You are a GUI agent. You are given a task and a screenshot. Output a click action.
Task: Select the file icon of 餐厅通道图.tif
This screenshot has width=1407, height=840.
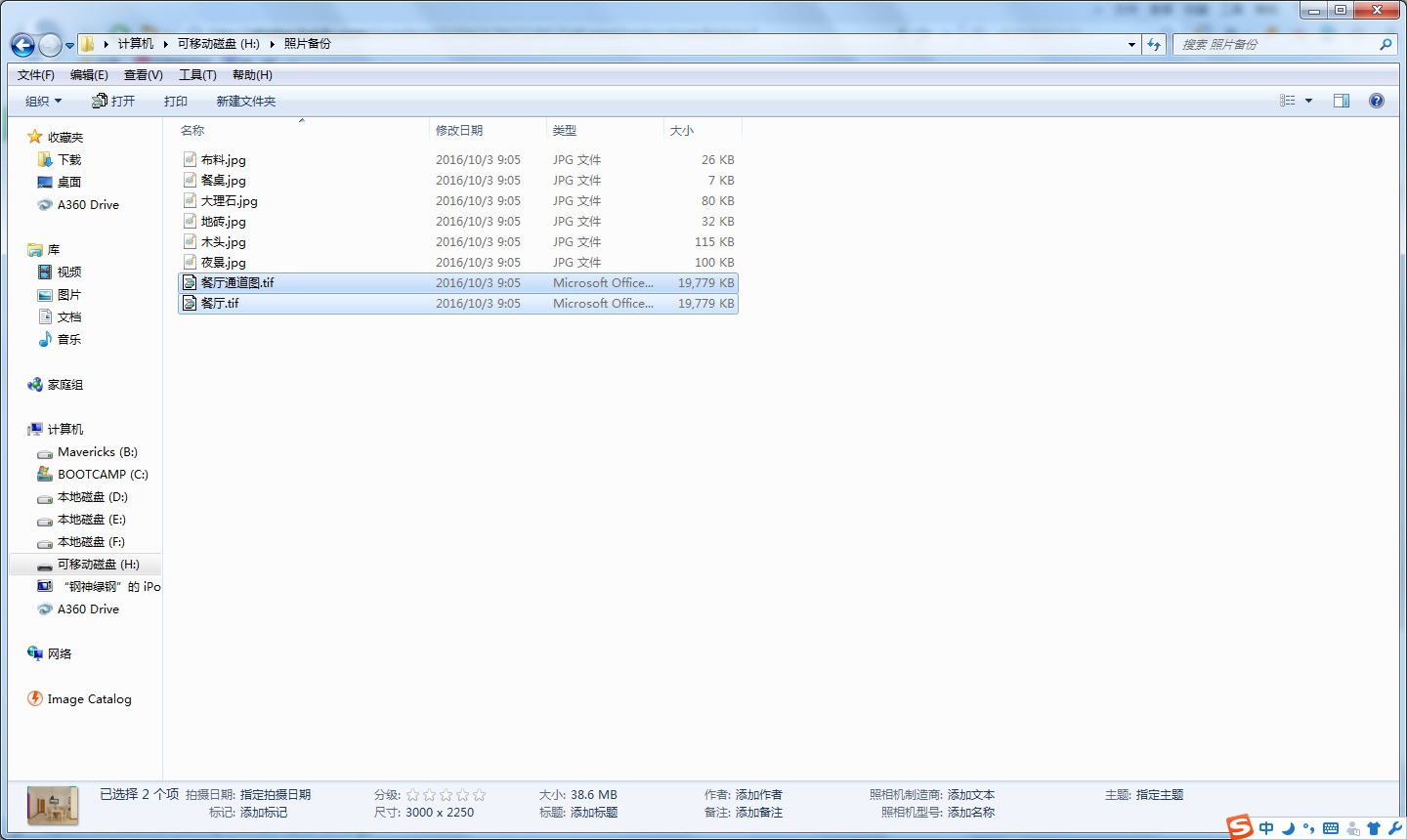click(191, 282)
